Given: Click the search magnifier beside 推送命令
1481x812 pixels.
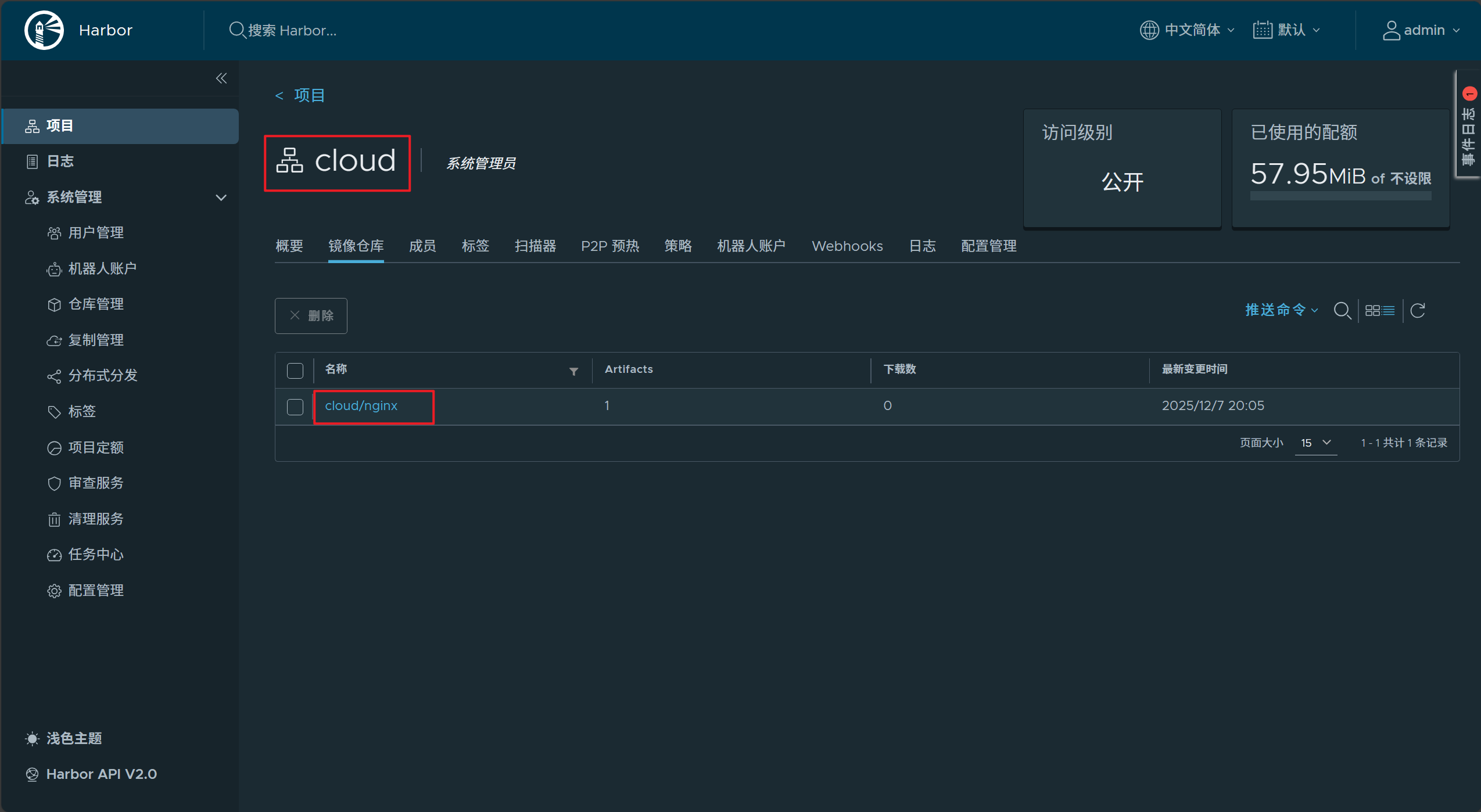Looking at the screenshot, I should [1342, 311].
